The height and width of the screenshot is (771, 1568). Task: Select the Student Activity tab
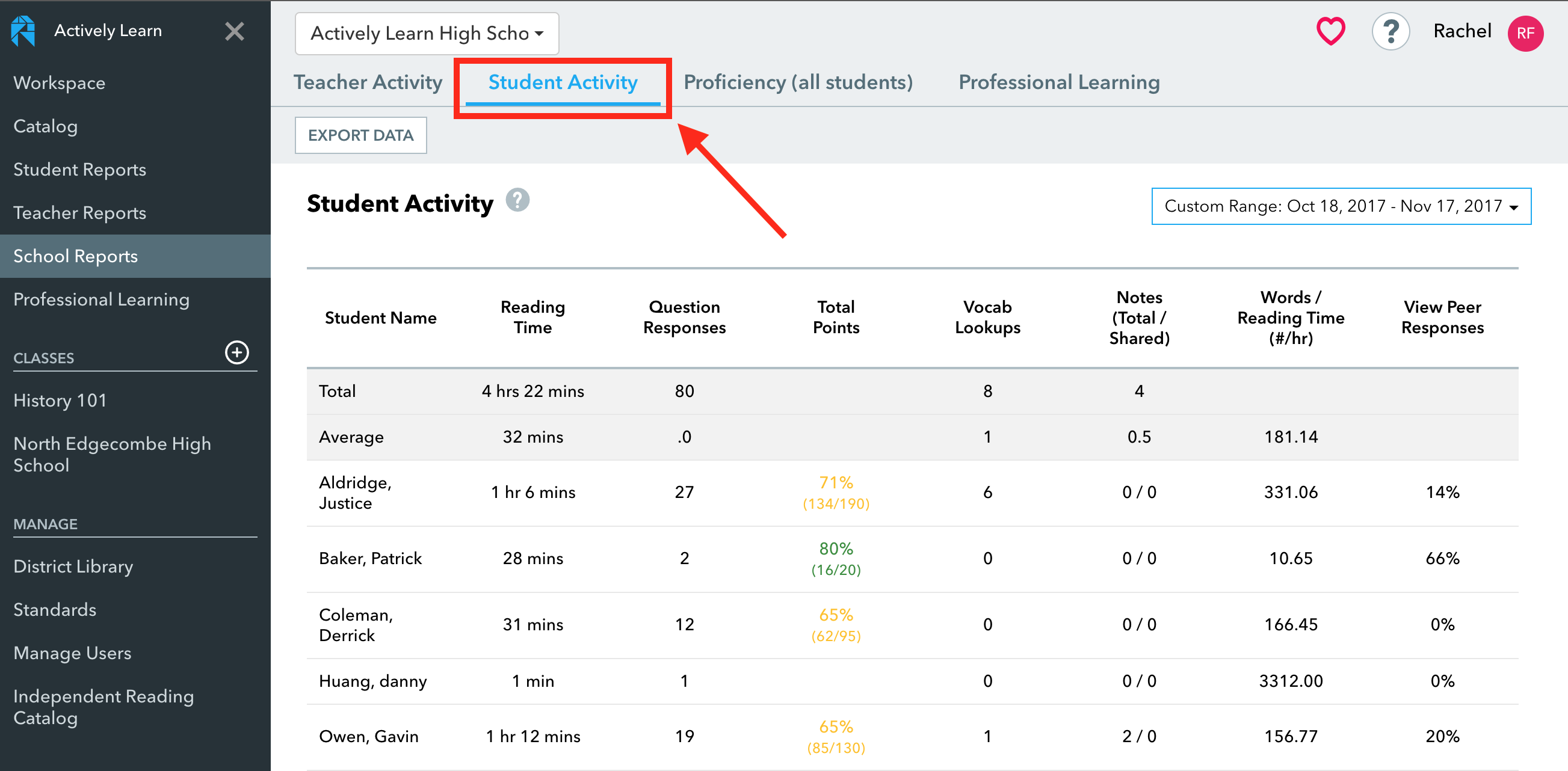pos(563,82)
